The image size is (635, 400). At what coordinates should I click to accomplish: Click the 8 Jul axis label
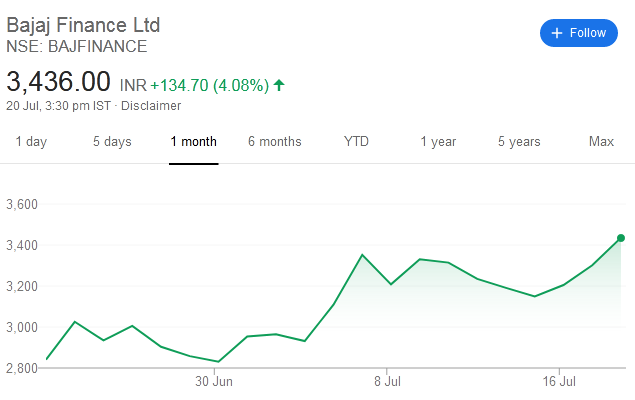click(387, 381)
